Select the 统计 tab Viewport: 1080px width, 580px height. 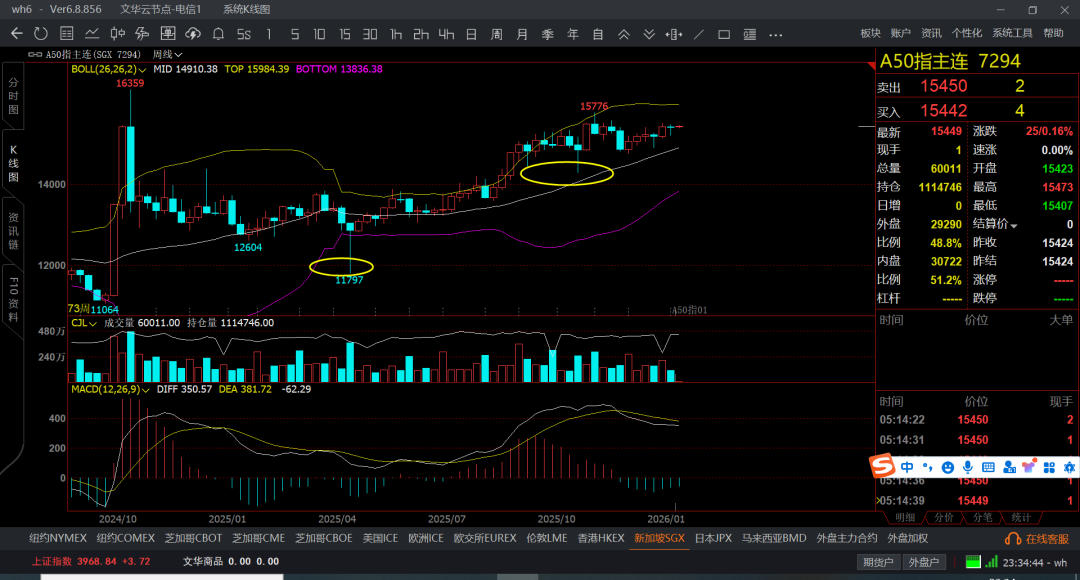pyautogui.click(x=1021, y=517)
